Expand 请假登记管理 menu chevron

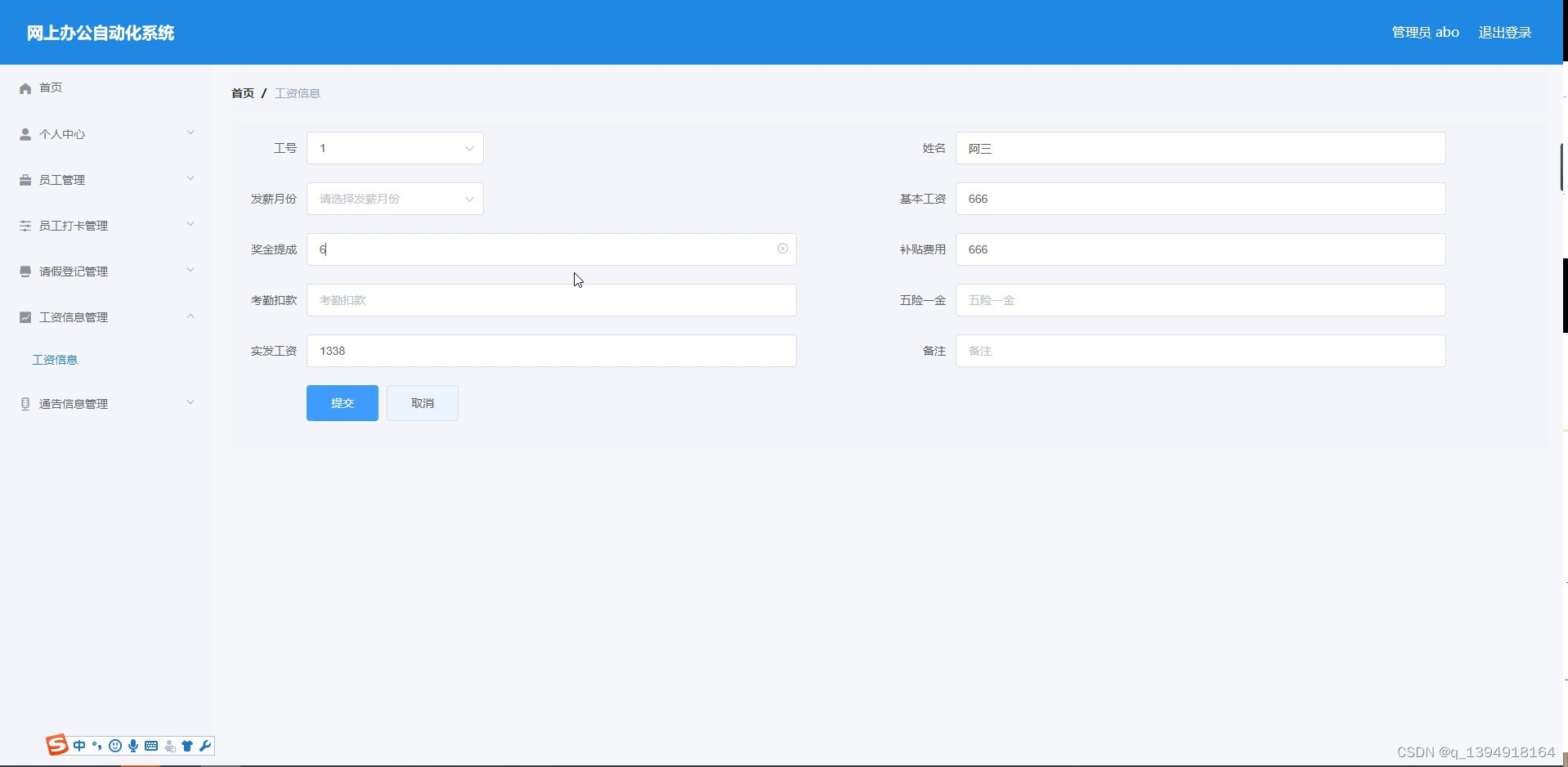190,270
